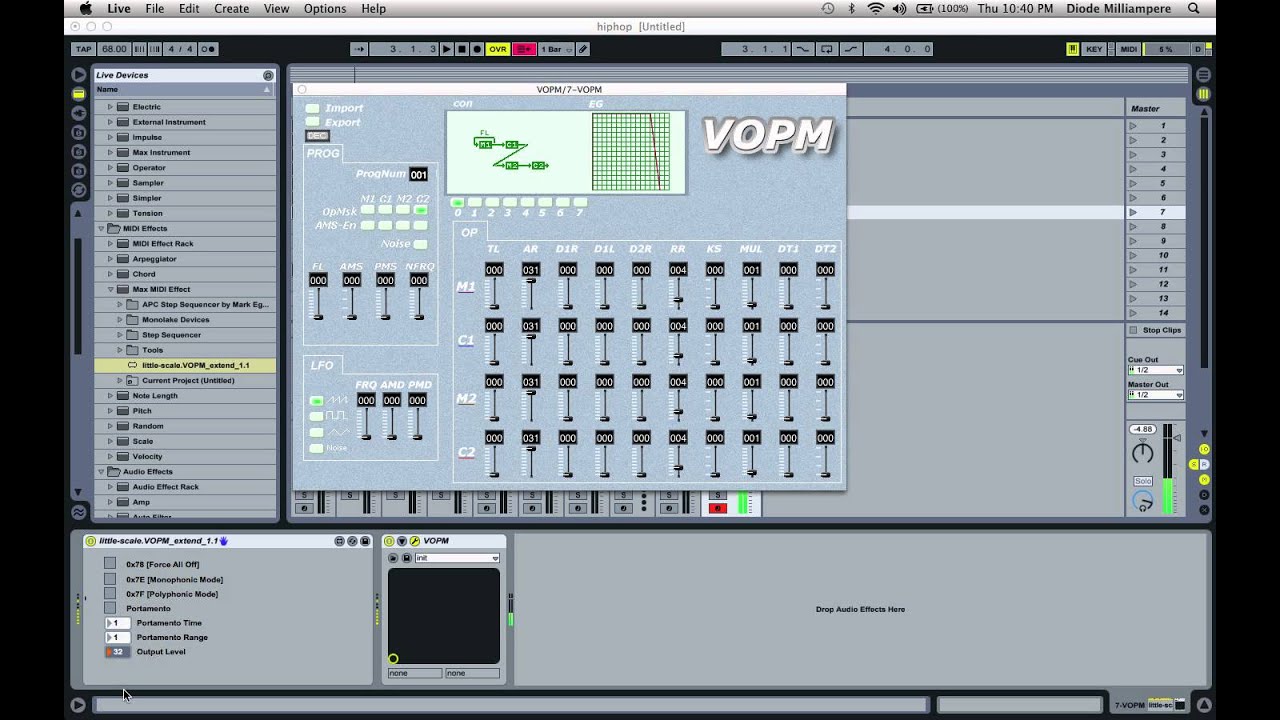The image size is (1280, 720).
Task: Expand the Arpeggiator folder
Action: [110, 259]
